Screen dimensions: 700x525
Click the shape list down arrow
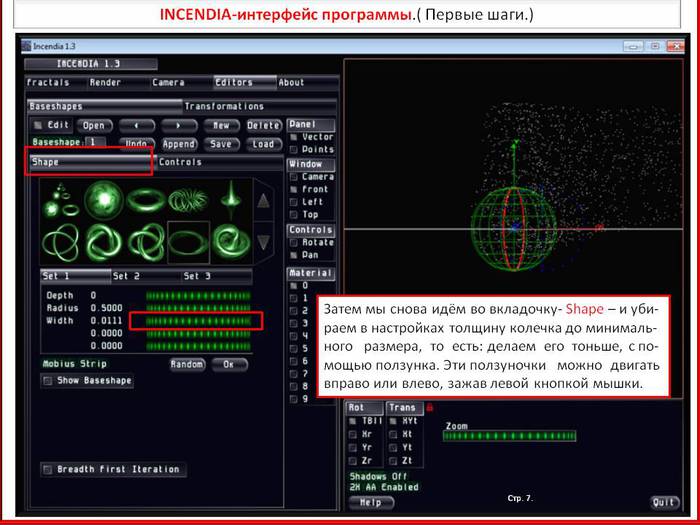(x=263, y=242)
